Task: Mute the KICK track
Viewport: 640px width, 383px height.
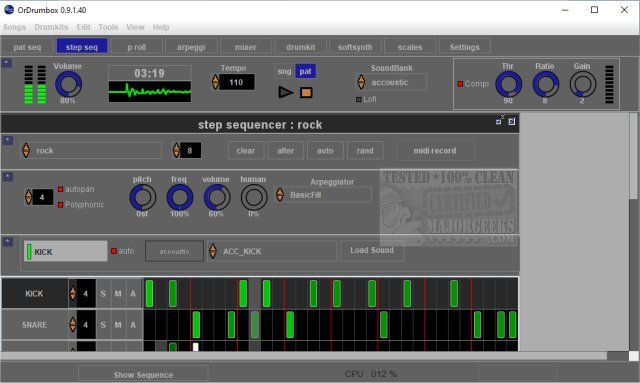Action: [118, 294]
